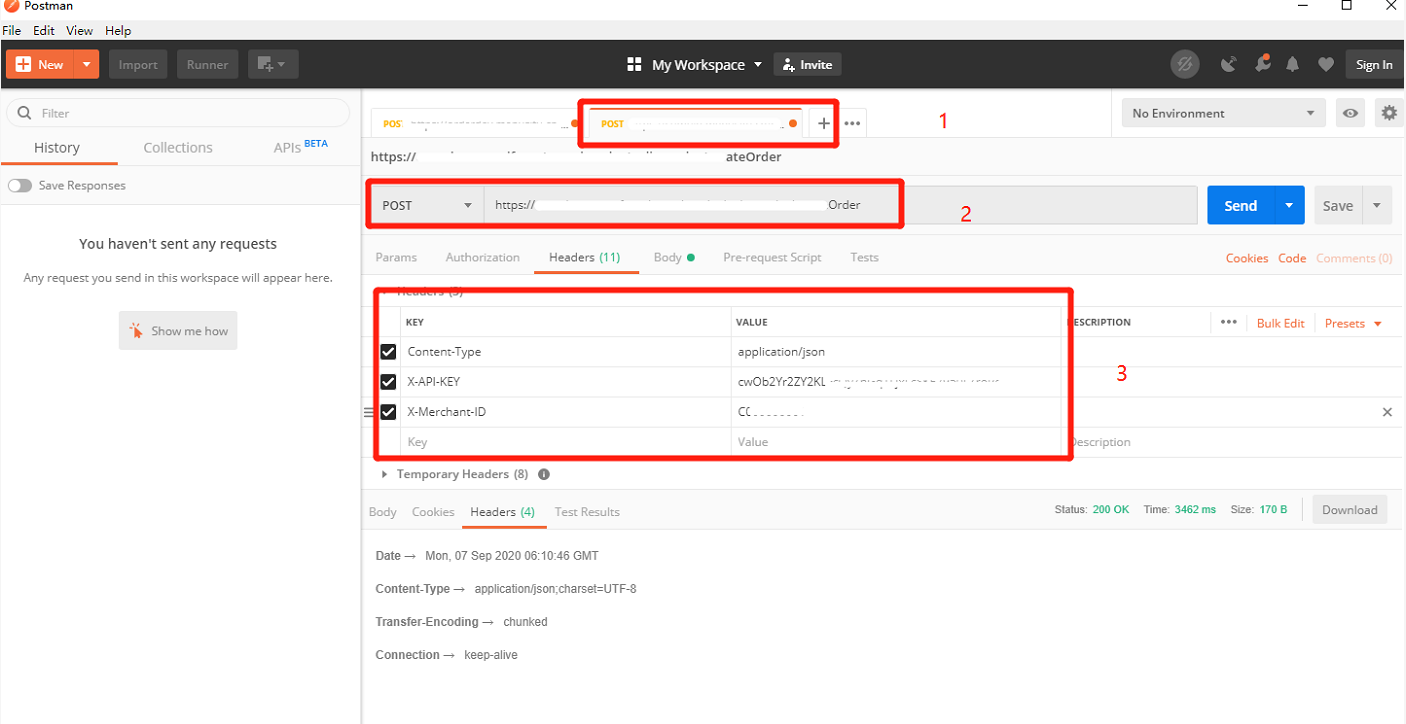This screenshot has height=724, width=1406.
Task: Open the Interceptor icon
Action: coord(1263,64)
